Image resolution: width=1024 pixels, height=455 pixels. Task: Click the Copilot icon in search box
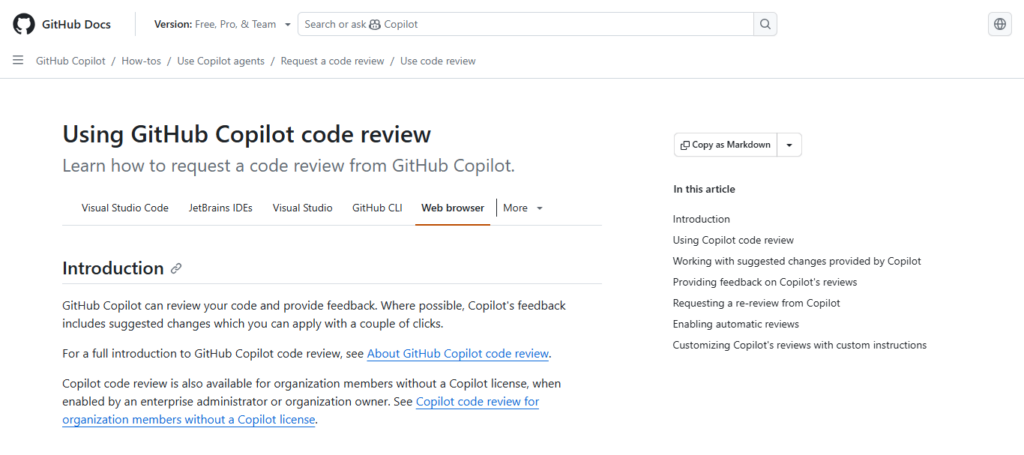click(x=375, y=24)
